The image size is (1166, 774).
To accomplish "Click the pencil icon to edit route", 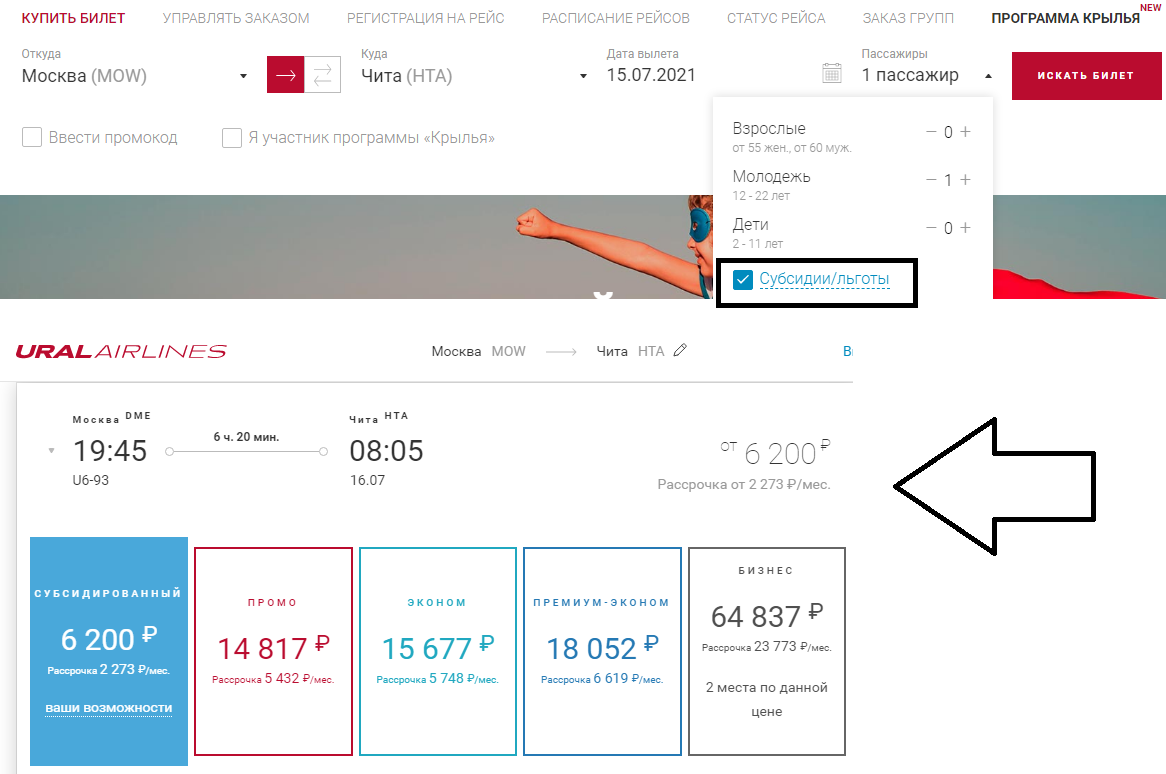I will tap(680, 350).
